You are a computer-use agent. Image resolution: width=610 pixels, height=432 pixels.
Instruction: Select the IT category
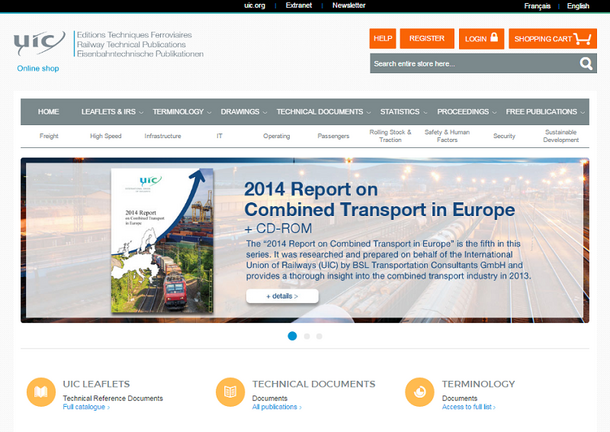point(219,136)
